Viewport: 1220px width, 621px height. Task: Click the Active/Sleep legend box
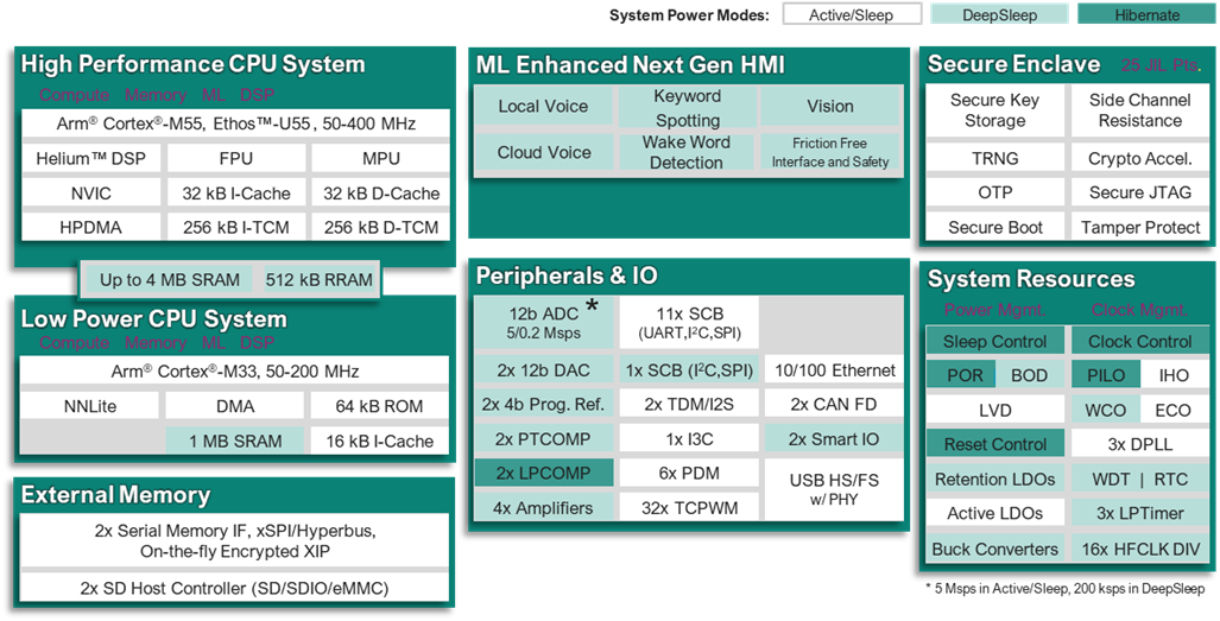point(837,15)
